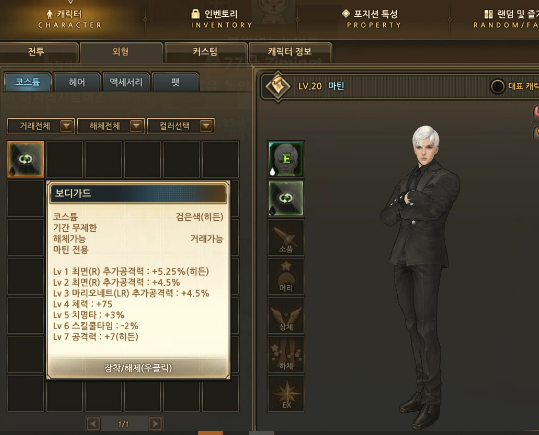Select the 소품 (prop) equipment slot
The width and height of the screenshot is (539, 435).
click(286, 238)
